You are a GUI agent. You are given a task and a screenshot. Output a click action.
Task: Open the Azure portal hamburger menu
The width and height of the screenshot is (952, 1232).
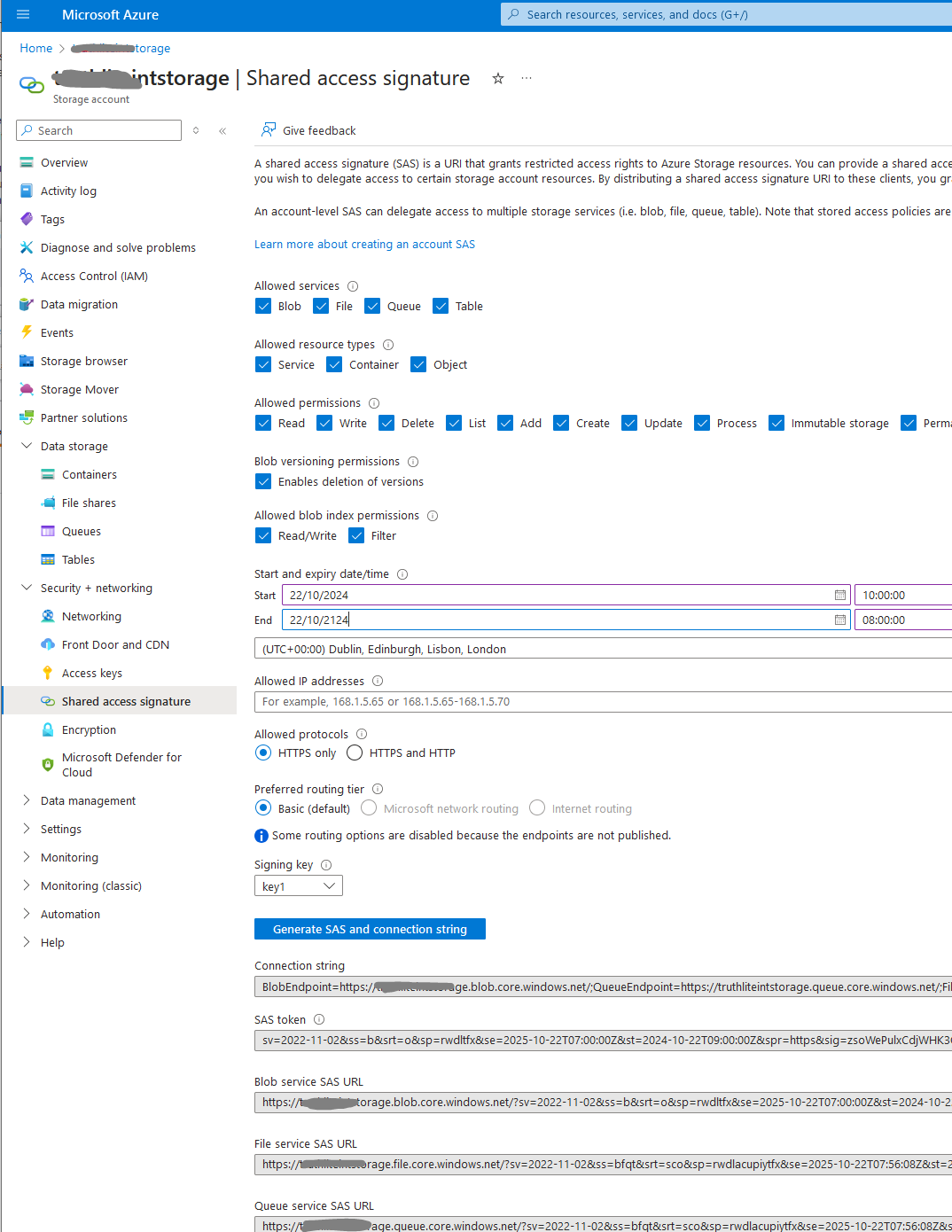(x=23, y=14)
